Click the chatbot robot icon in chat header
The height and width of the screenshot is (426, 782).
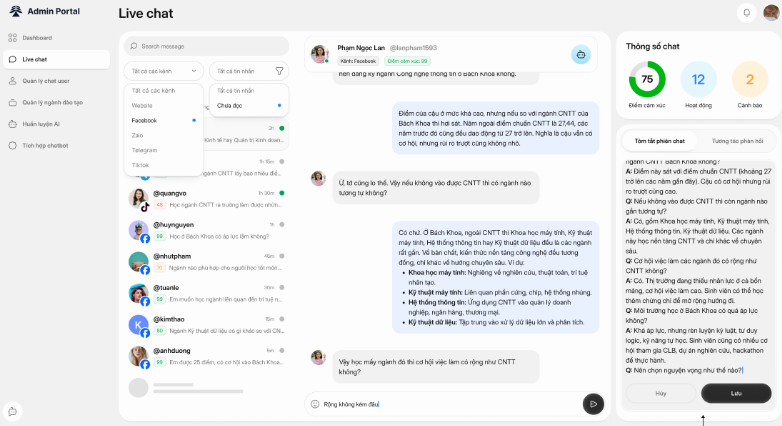pos(580,55)
